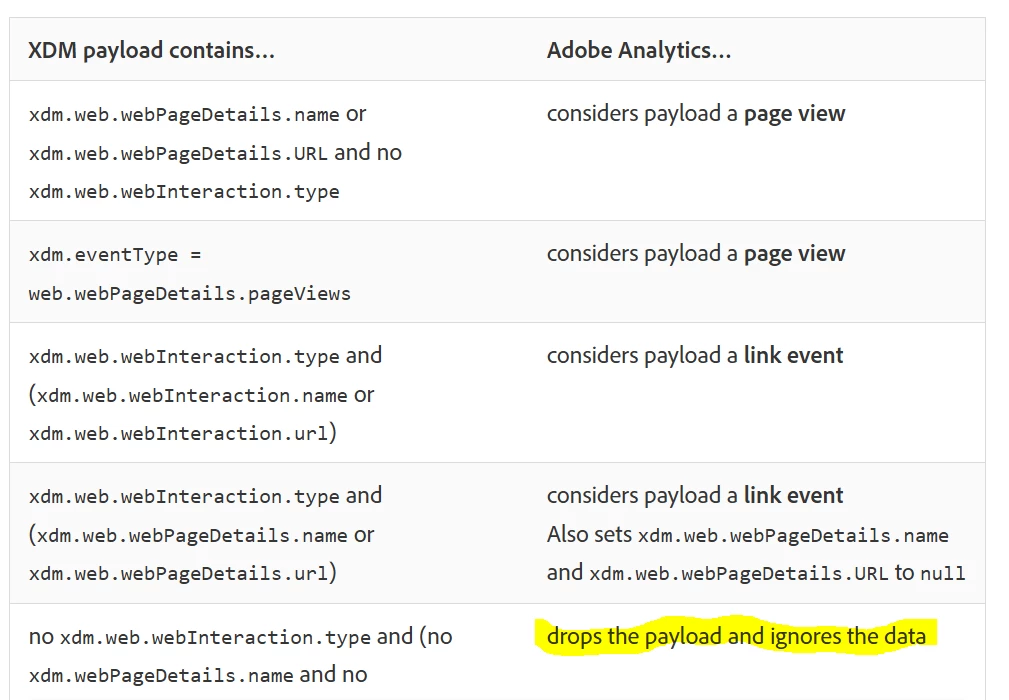This screenshot has height=700, width=1009.
Task: Click xdm.web.webInteraction.type code under 'and no' in first row
Action: pos(184,192)
